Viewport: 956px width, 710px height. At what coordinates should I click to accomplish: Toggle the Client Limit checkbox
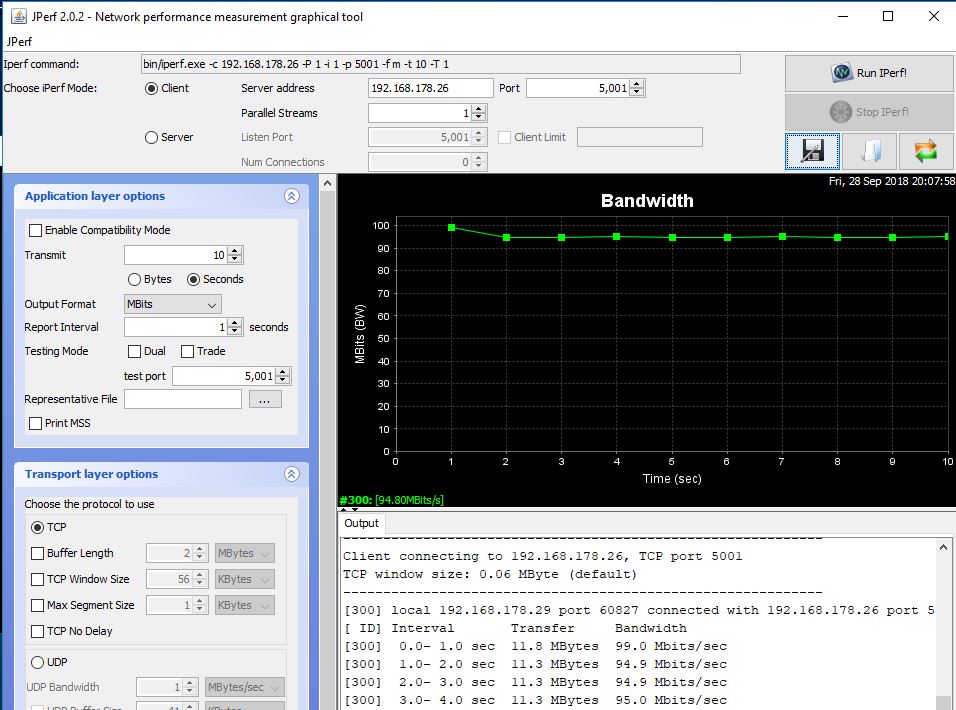(x=504, y=138)
